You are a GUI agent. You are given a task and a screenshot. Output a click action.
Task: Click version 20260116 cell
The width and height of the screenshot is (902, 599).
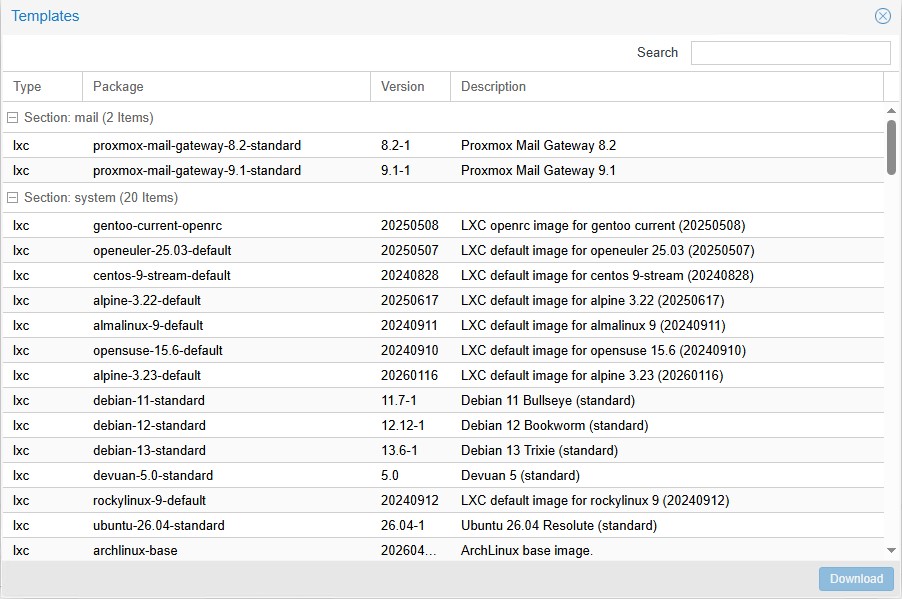click(x=409, y=376)
